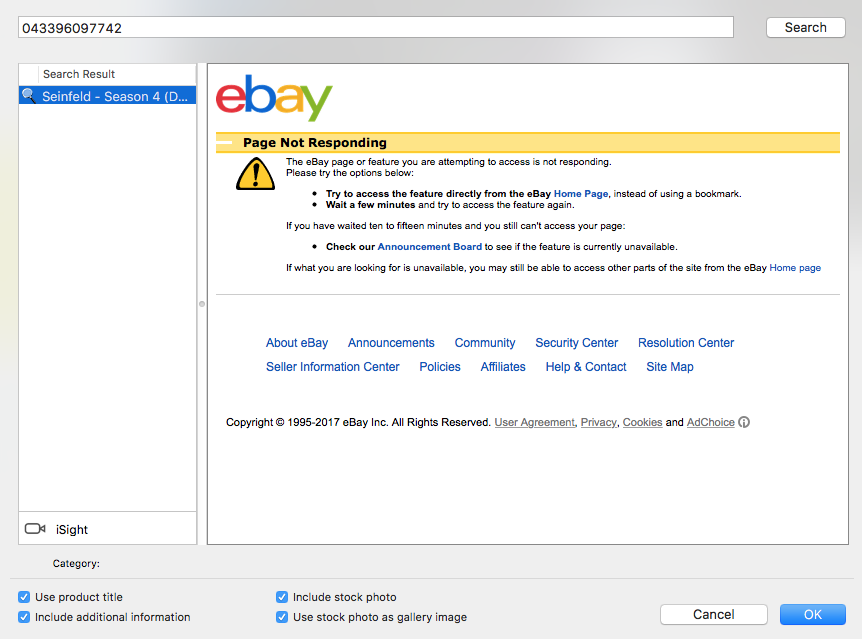
Task: Toggle Use stock photo as gallery image
Action: click(282, 617)
